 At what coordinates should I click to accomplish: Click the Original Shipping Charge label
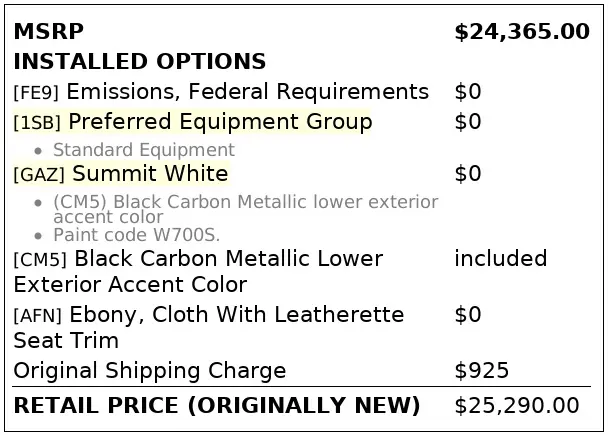point(149,371)
